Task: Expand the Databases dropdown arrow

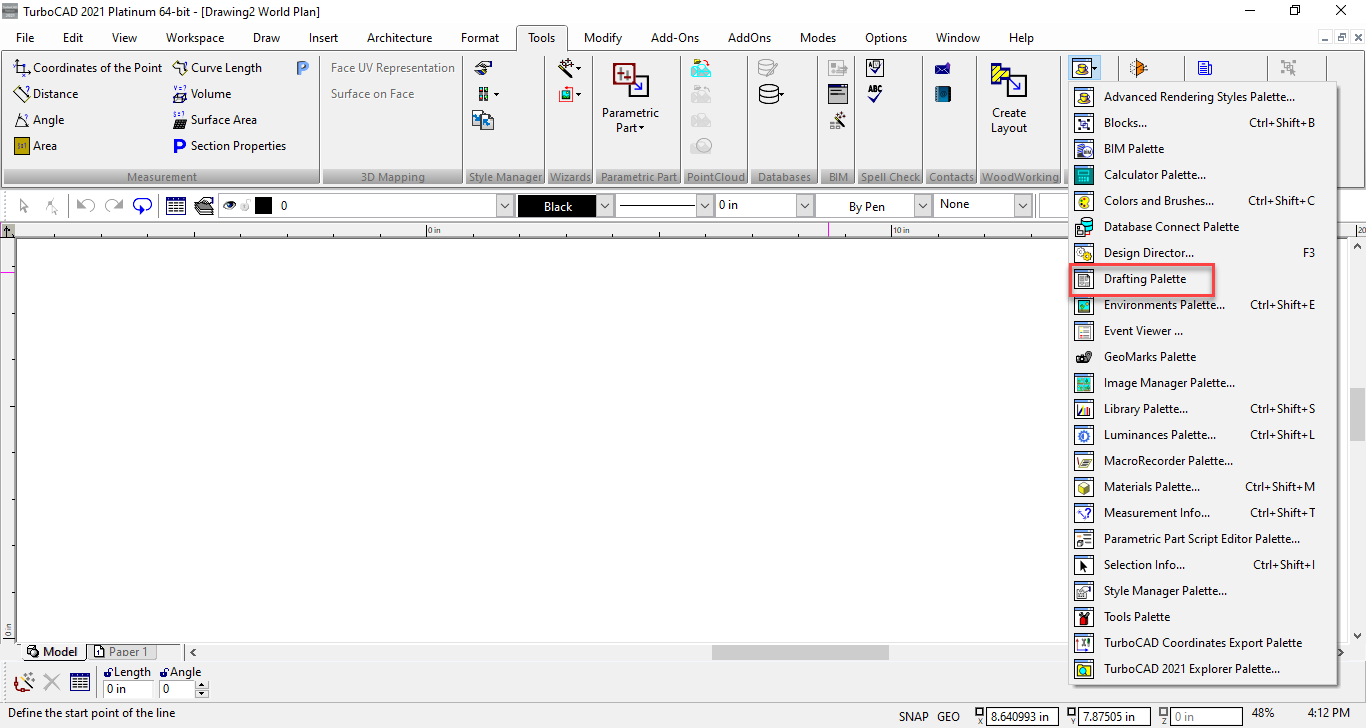Action: click(781, 94)
